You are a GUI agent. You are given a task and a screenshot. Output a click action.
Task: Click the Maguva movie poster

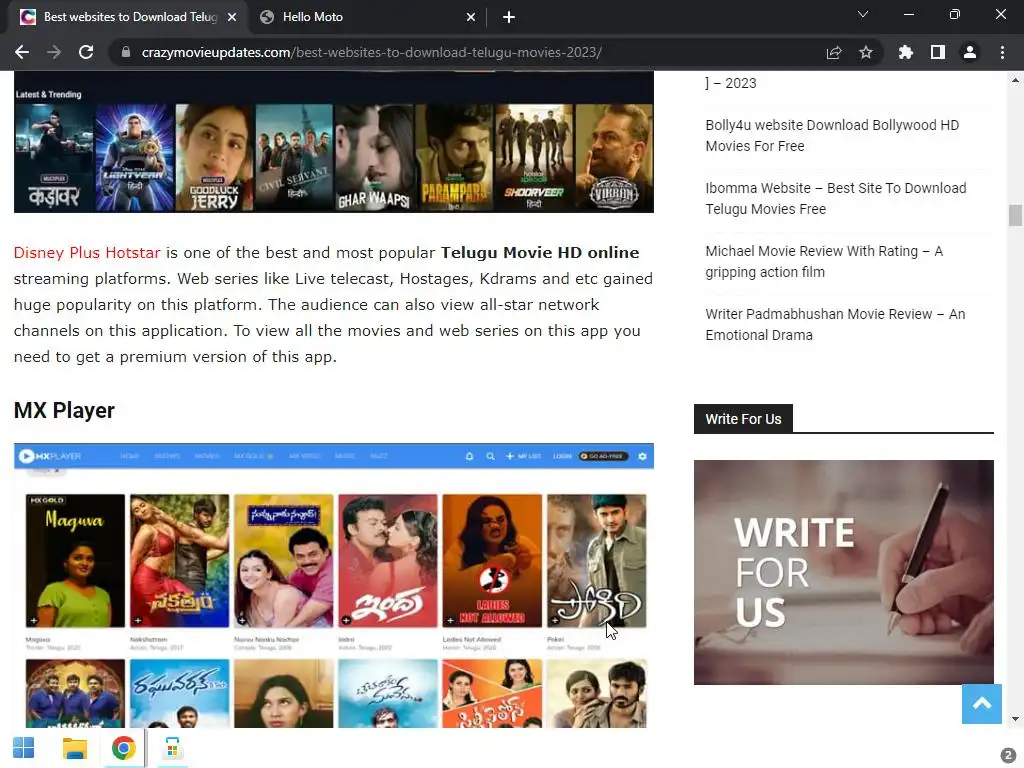(75, 561)
